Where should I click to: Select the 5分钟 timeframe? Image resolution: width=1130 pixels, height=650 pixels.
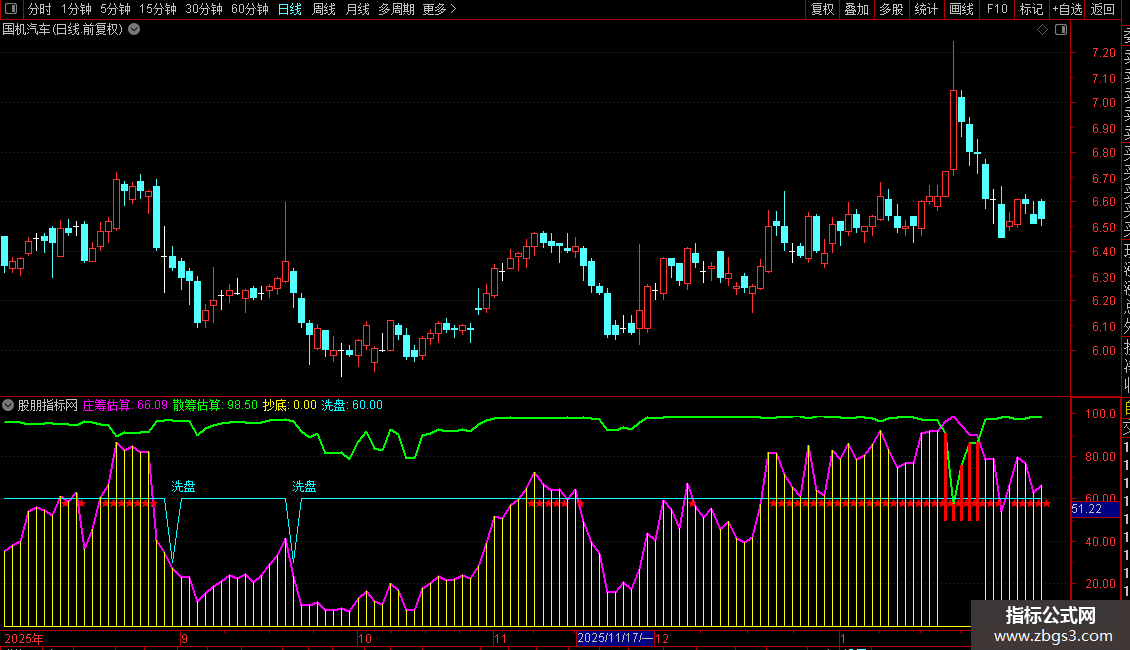[x=115, y=10]
